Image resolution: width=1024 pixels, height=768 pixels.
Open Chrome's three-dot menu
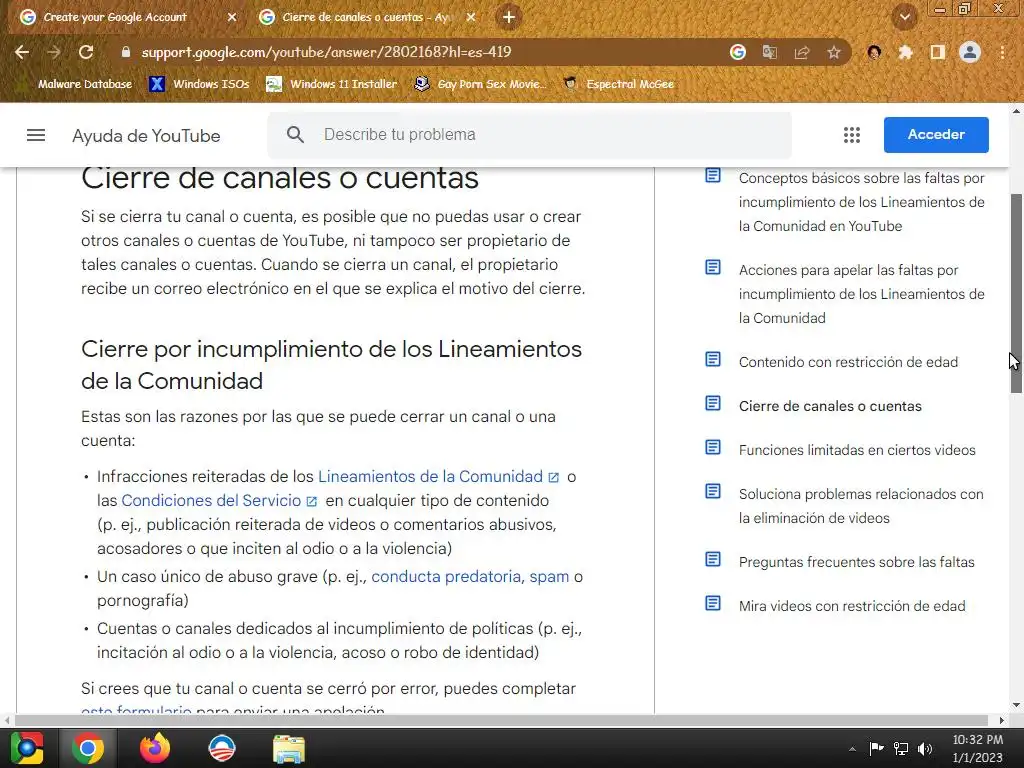point(1002,52)
